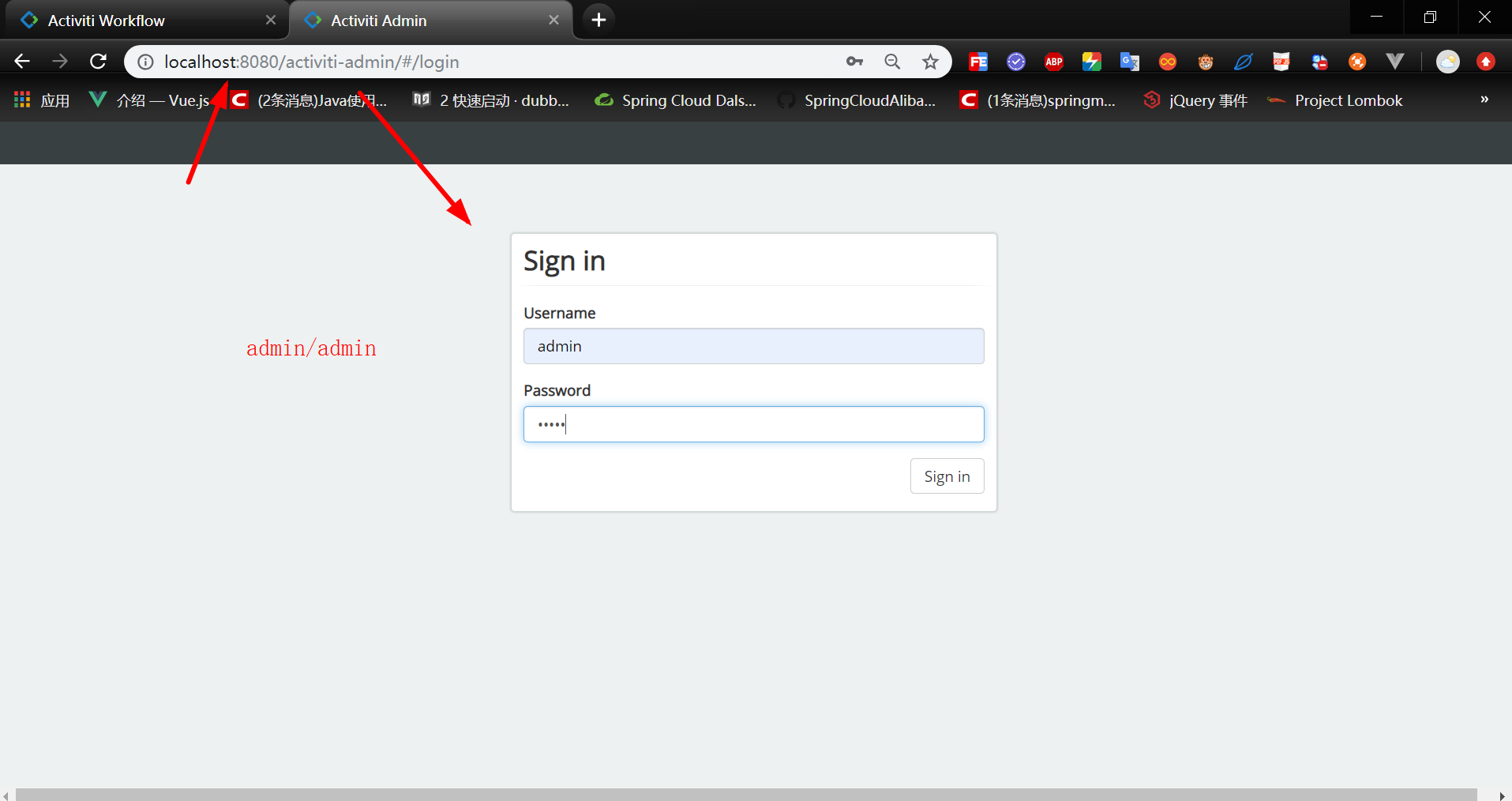This screenshot has height=801, width=1512.
Task: Go forward to next page
Action: pyautogui.click(x=60, y=62)
